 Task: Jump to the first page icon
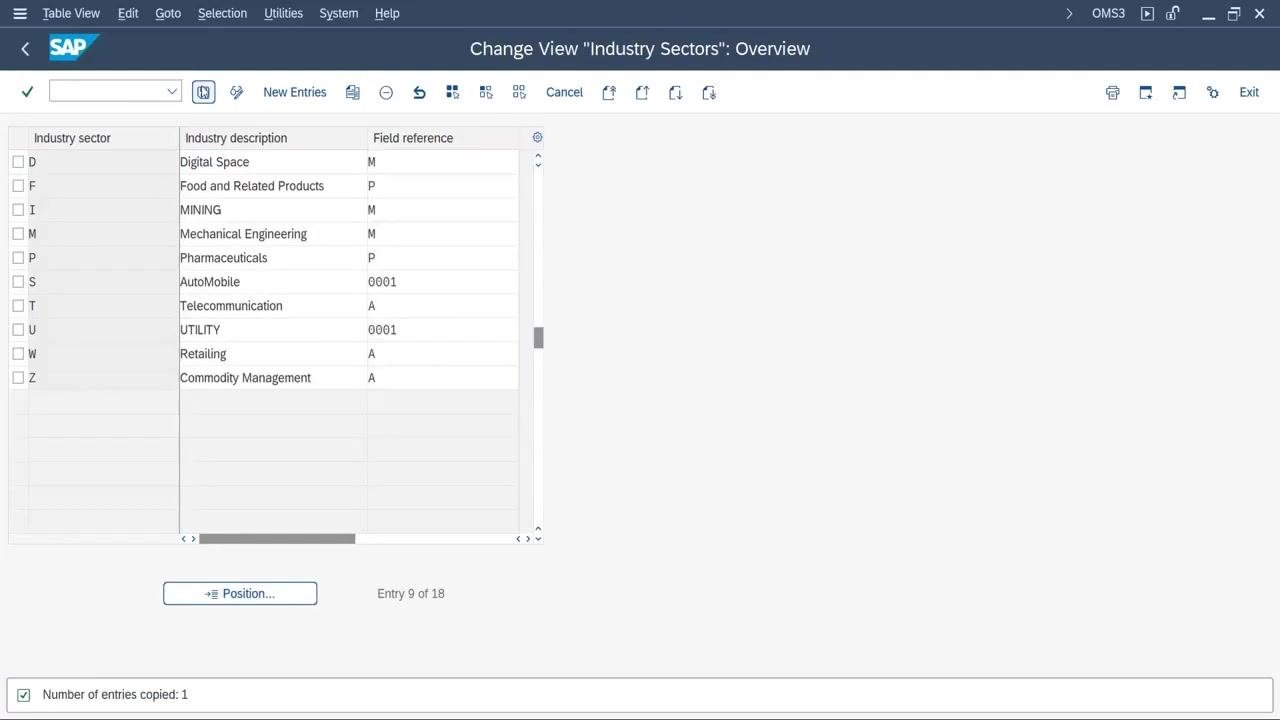pos(609,92)
